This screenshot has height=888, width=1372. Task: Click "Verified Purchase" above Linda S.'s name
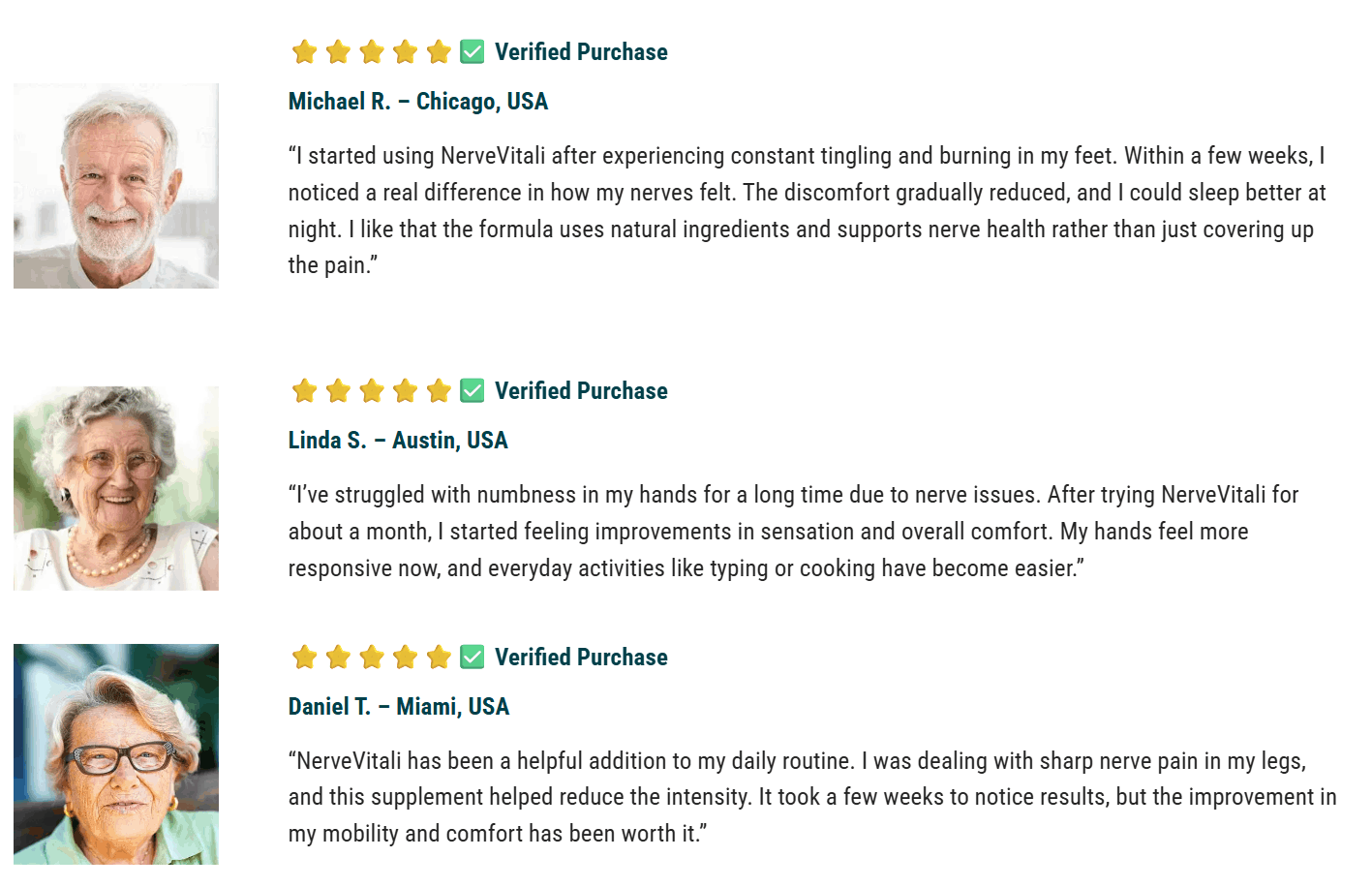tap(581, 391)
